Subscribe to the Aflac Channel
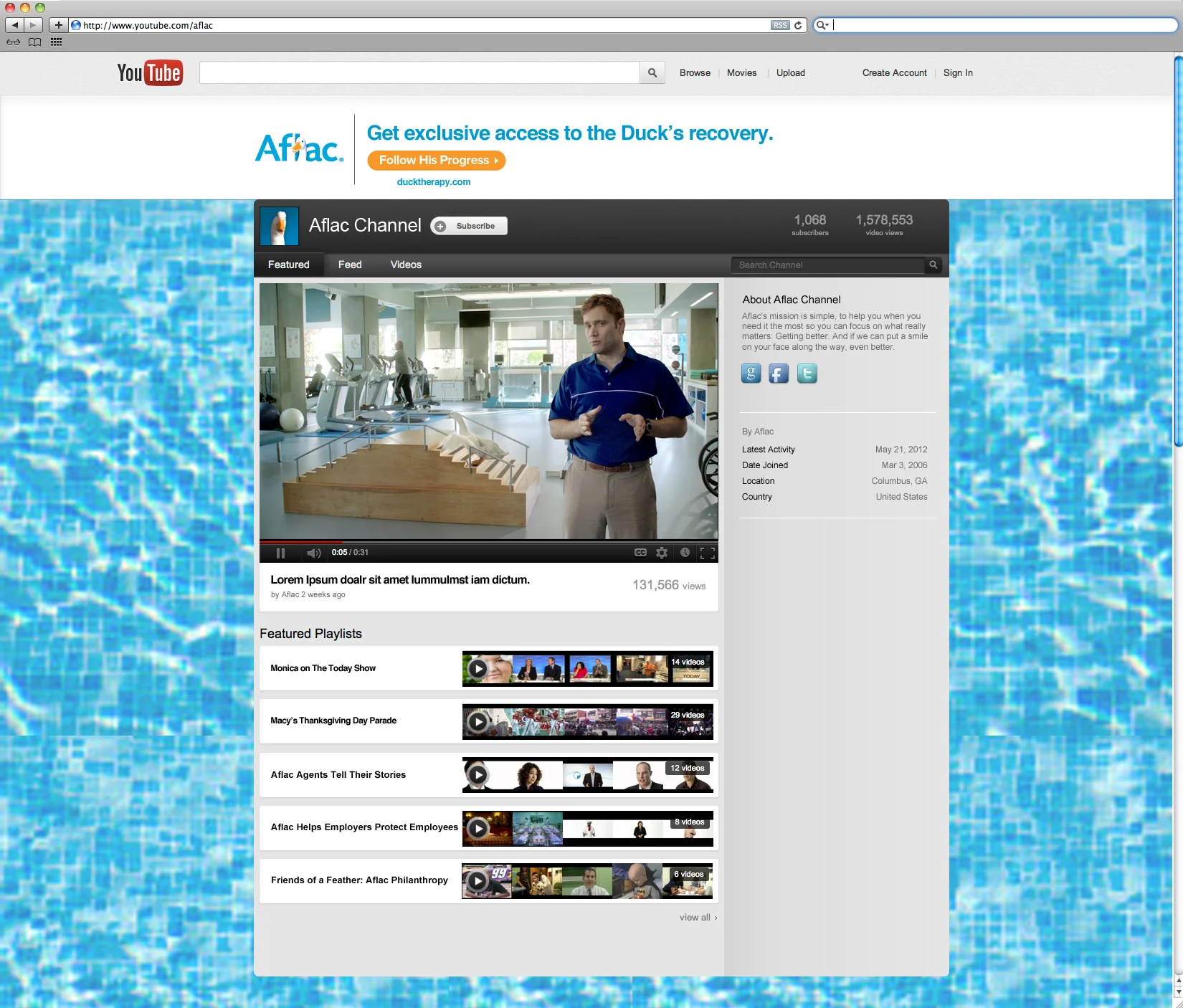Image resolution: width=1183 pixels, height=1008 pixels. tap(469, 226)
